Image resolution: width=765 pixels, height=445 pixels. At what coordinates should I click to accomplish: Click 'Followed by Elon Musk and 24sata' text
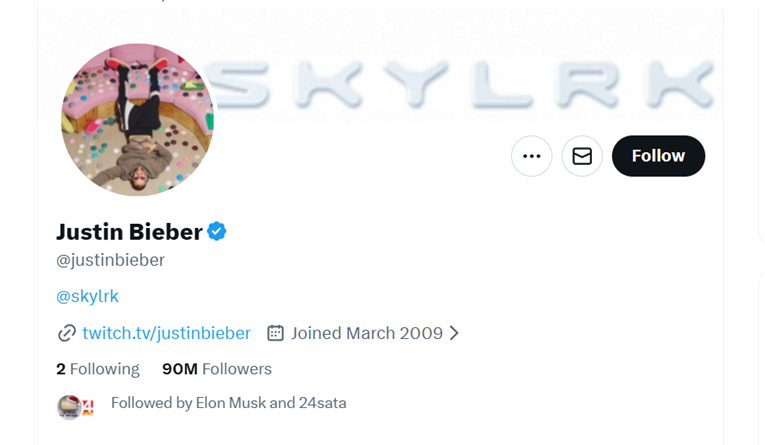228,403
